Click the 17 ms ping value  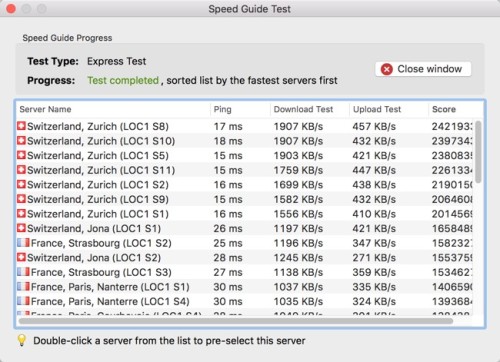(x=228, y=127)
